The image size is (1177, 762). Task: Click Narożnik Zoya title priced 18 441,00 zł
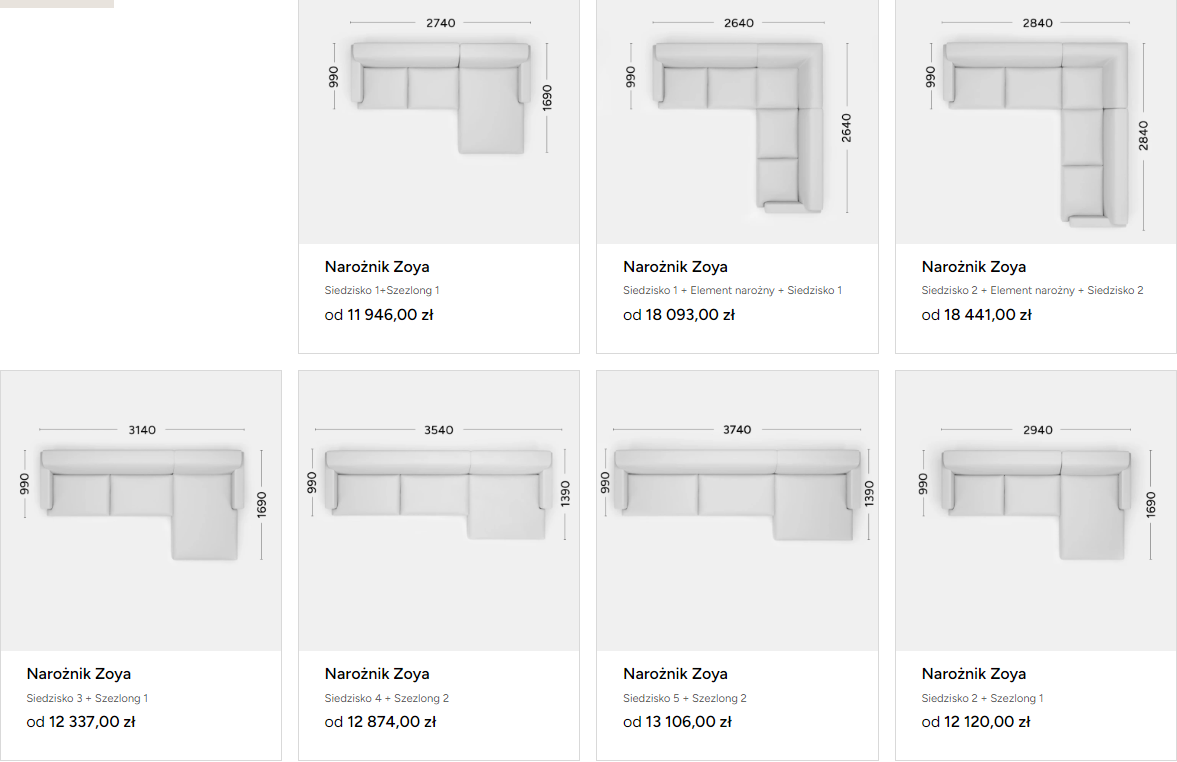coord(974,267)
